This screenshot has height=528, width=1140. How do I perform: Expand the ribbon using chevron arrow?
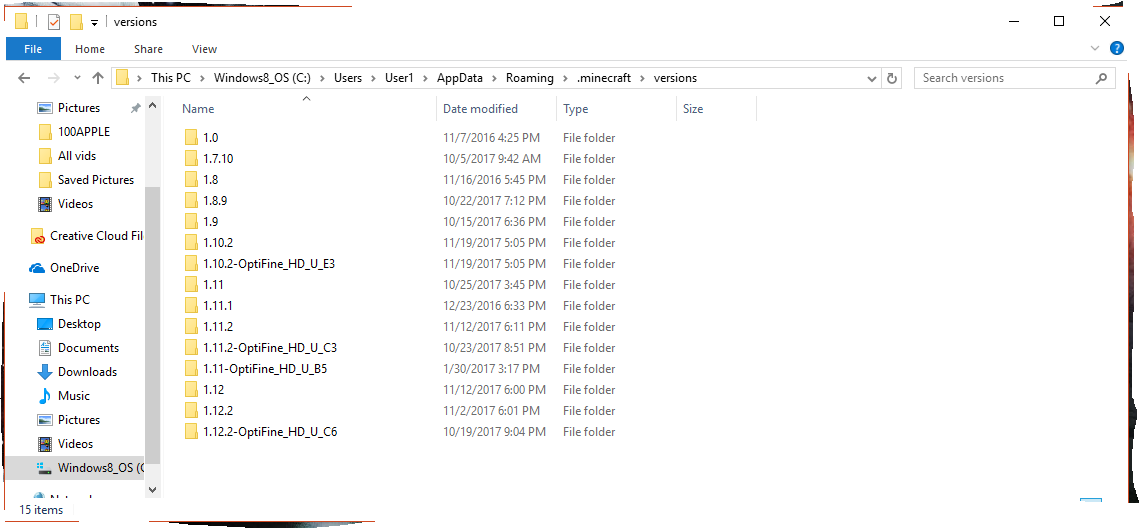click(1096, 48)
